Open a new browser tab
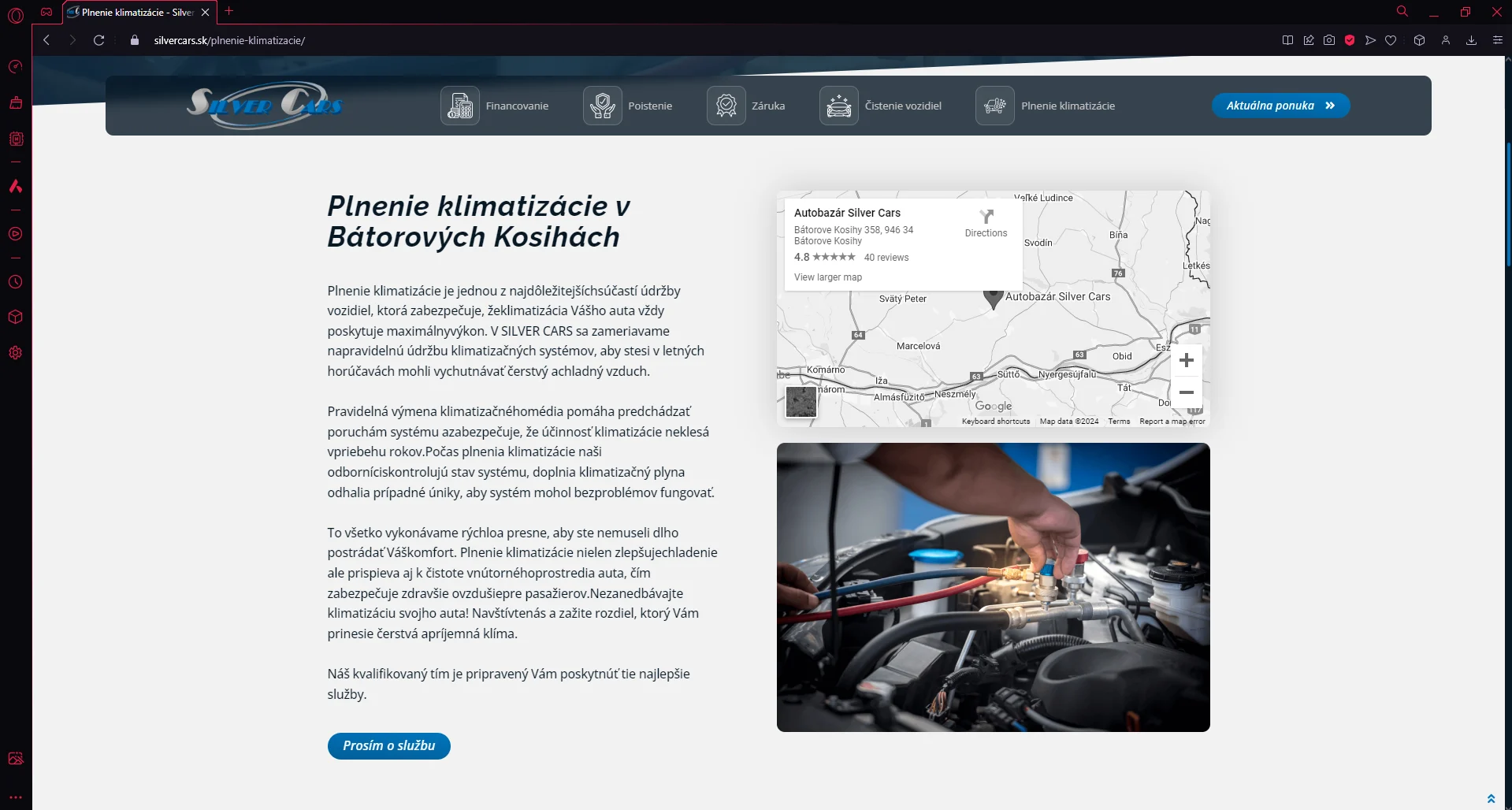The image size is (1512, 810). (x=229, y=11)
